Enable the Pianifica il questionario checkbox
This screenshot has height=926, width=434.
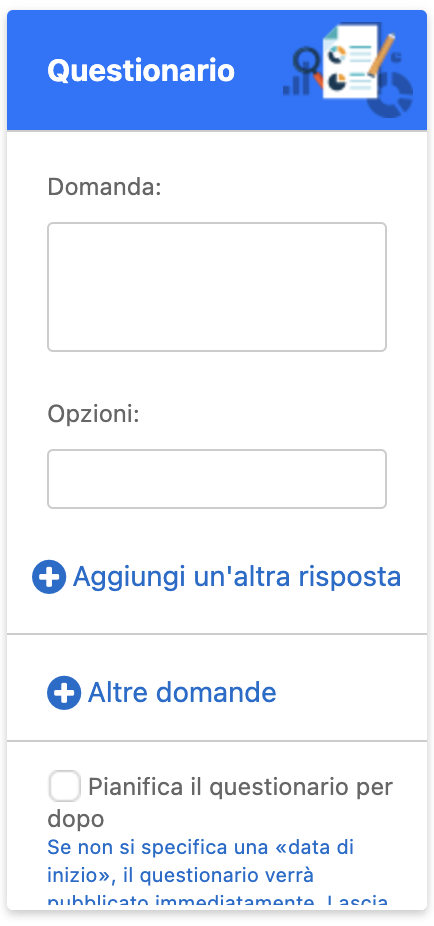click(64, 787)
